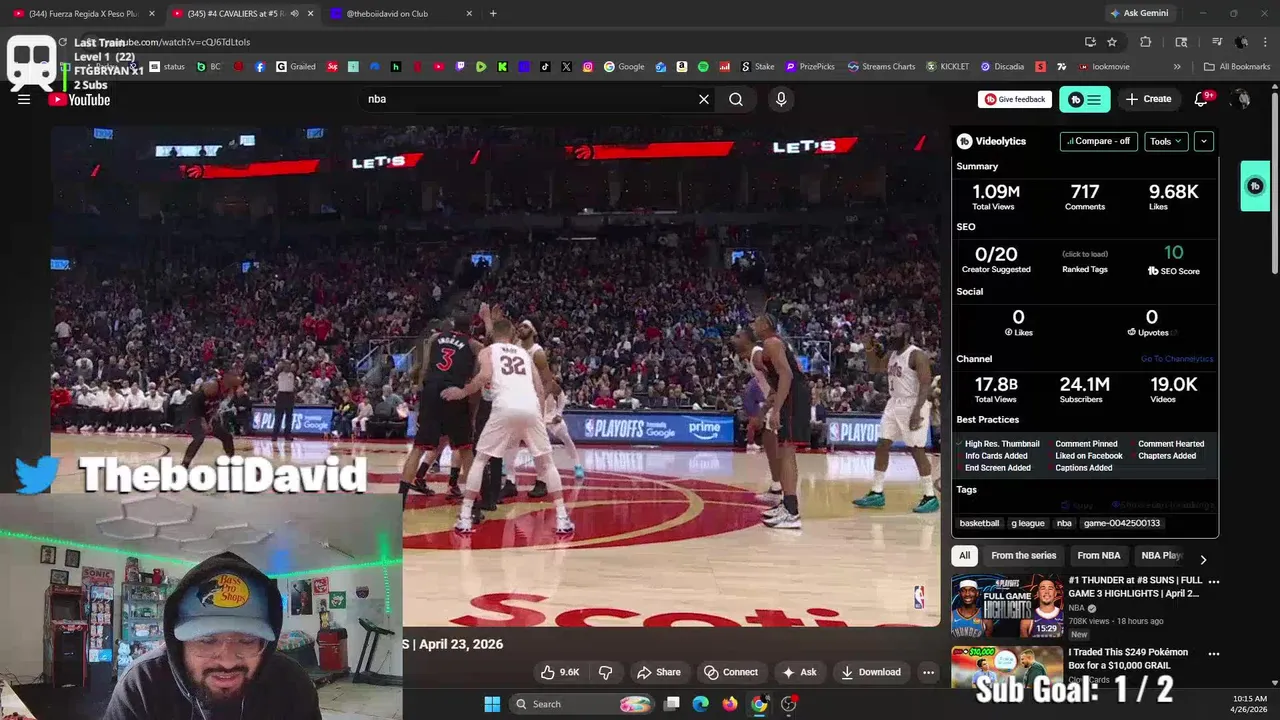Start voice search with the microphone

click(781, 99)
